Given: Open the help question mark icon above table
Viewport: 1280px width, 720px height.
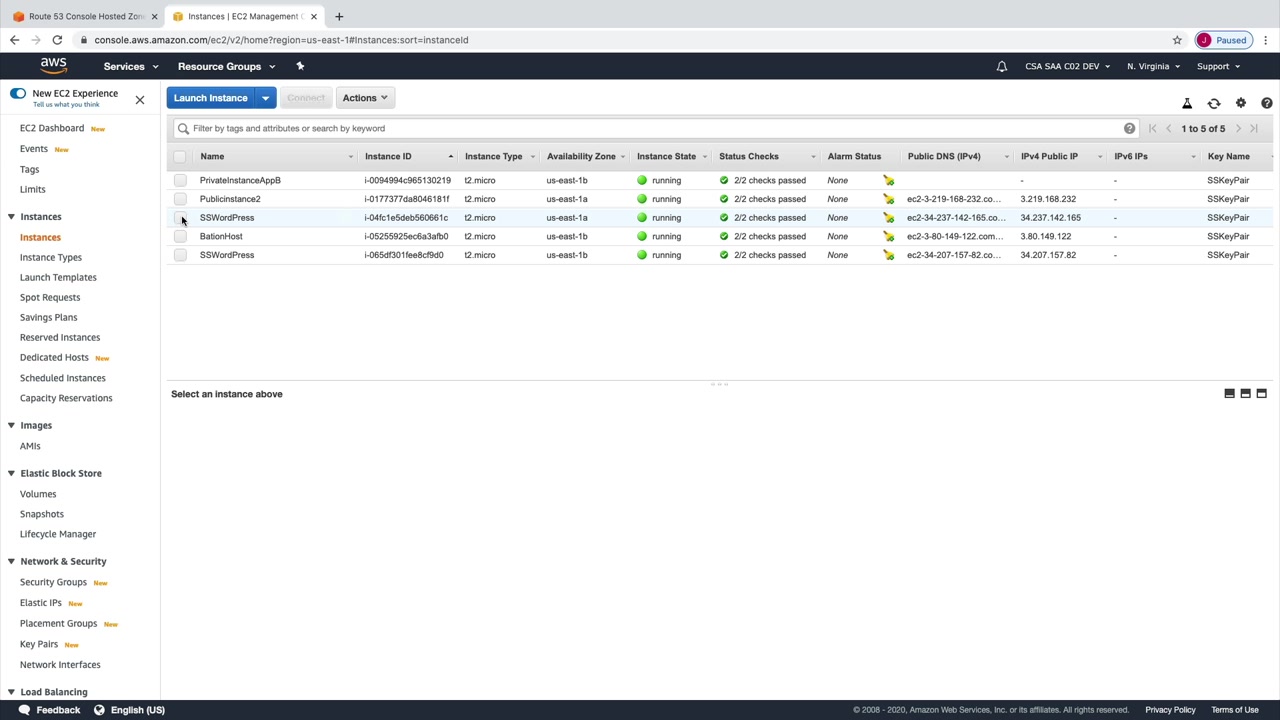Looking at the screenshot, I should pos(1267,103).
